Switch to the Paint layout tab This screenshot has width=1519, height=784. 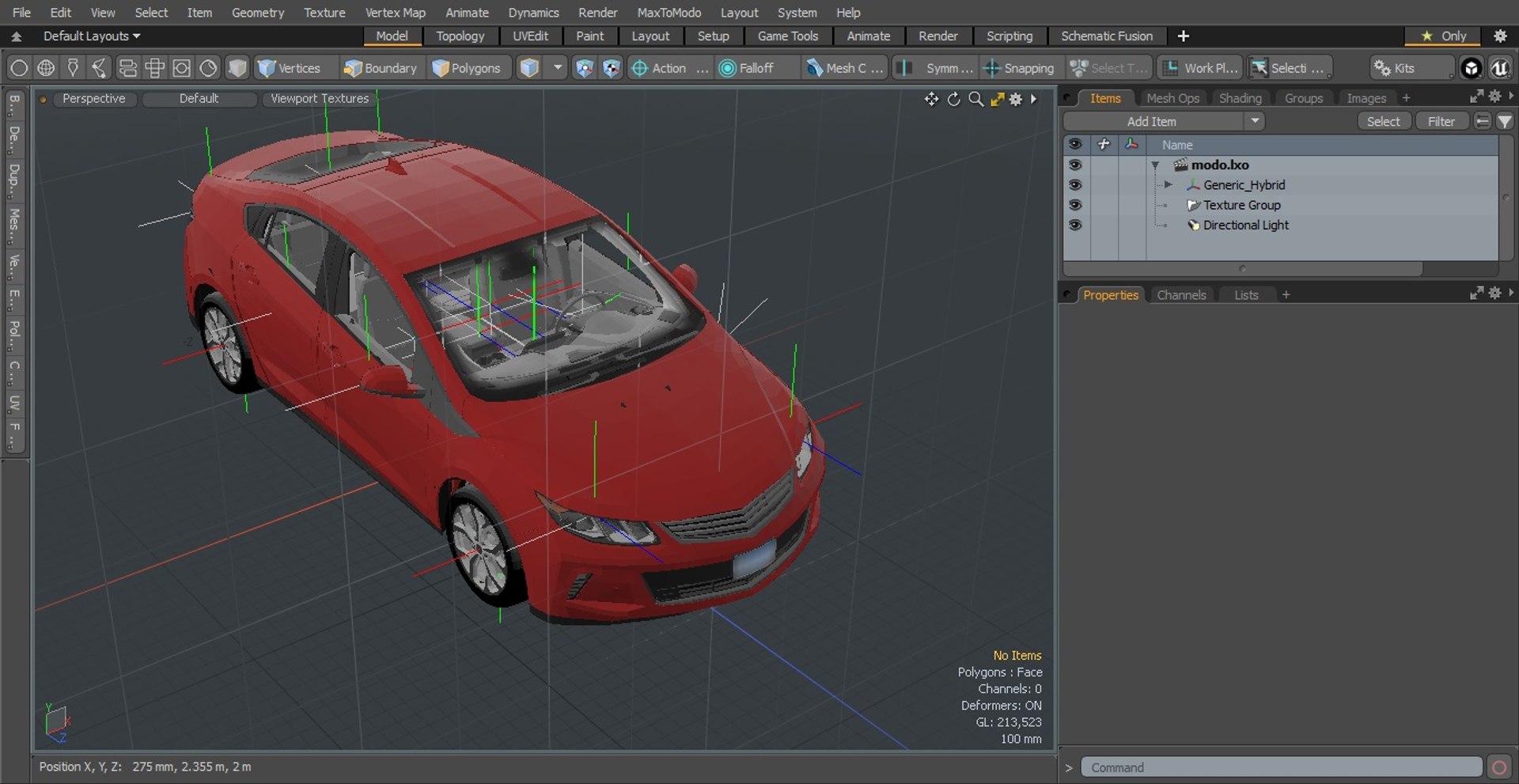click(589, 36)
